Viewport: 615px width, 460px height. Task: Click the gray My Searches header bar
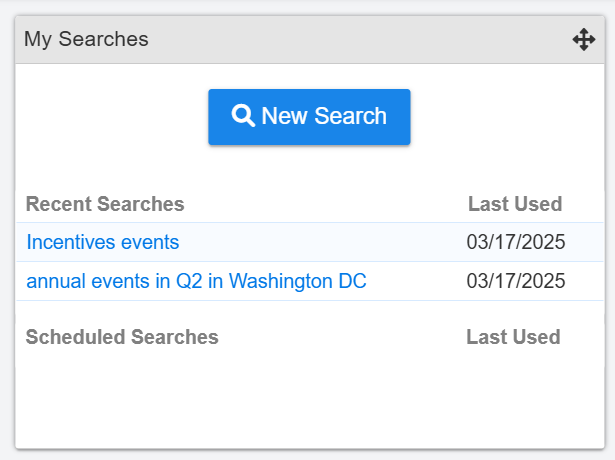click(310, 40)
